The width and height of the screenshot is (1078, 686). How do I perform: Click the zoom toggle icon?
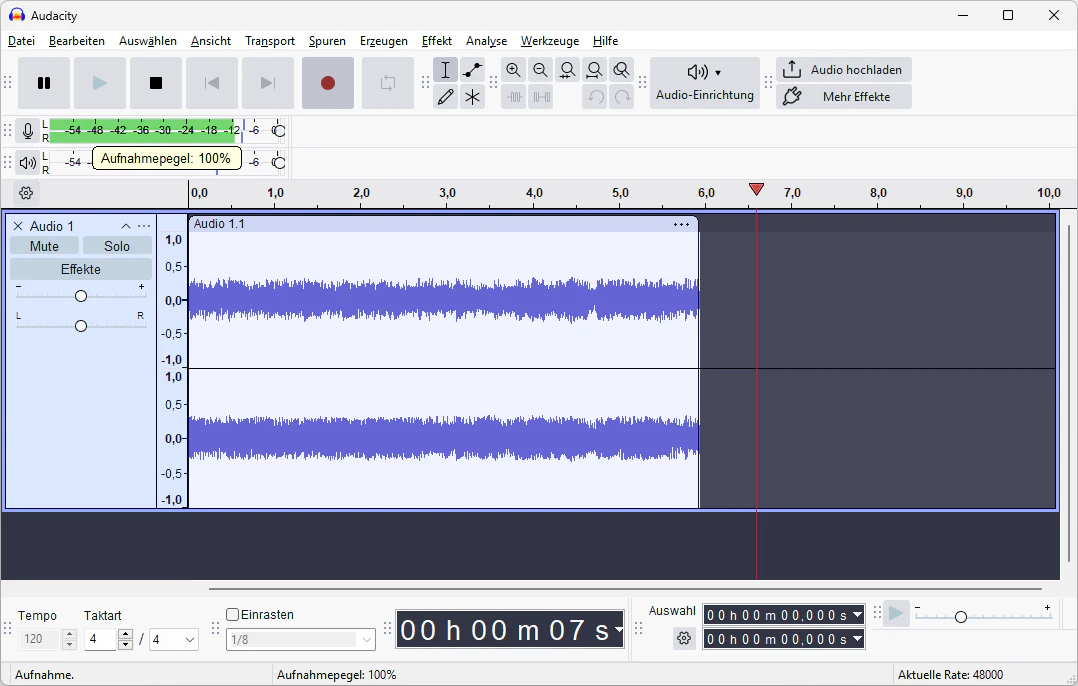(621, 70)
